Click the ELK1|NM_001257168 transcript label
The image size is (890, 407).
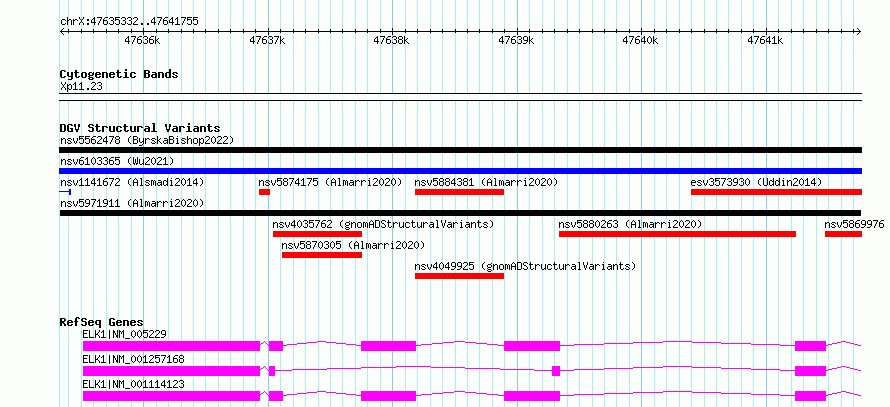coord(133,359)
